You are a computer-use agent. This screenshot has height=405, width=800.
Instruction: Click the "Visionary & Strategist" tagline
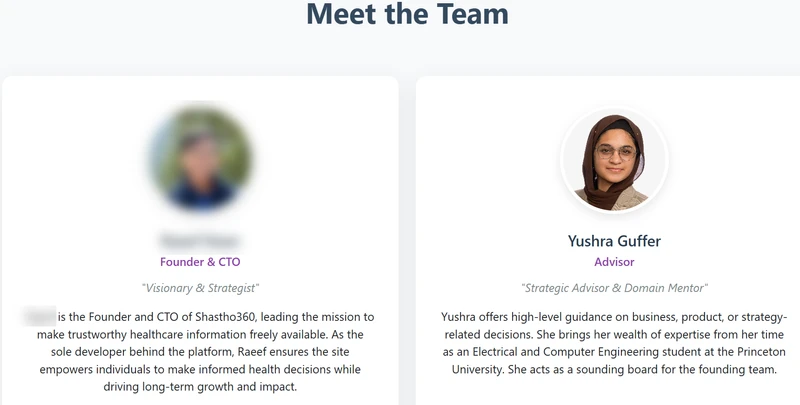click(200, 288)
